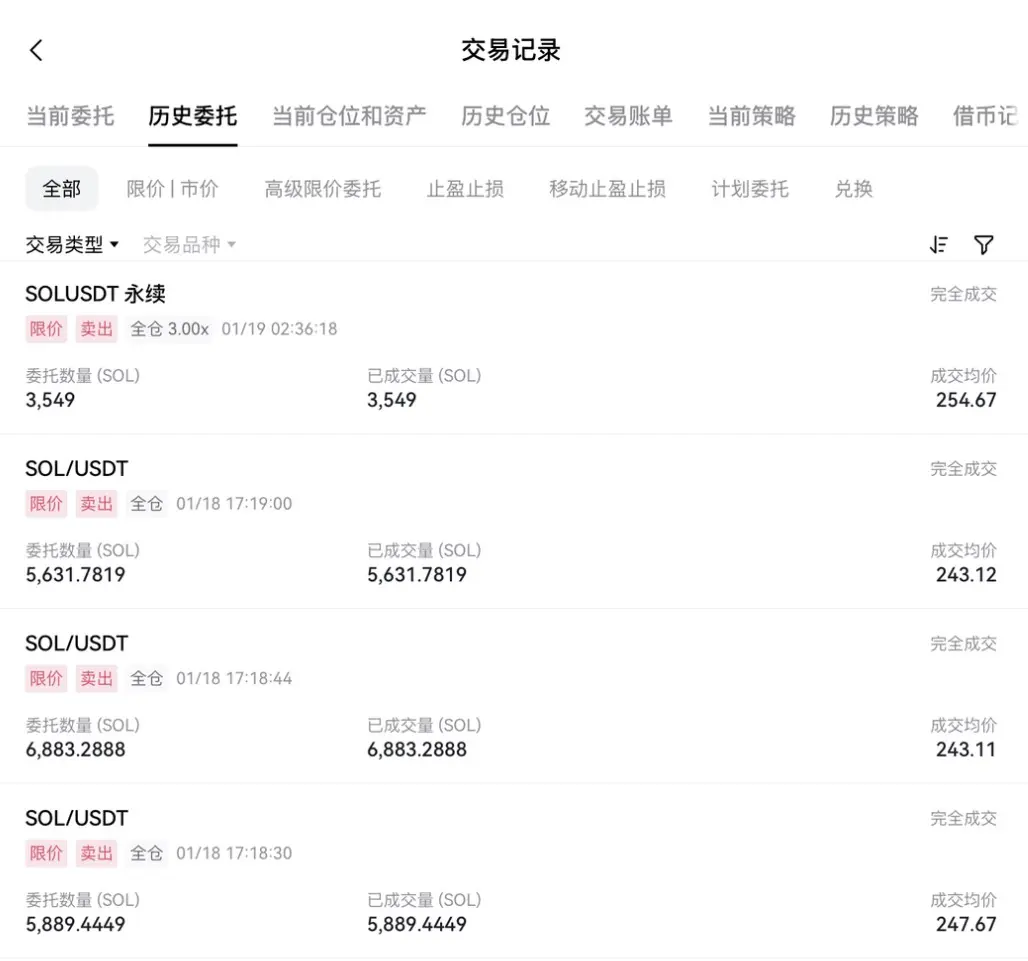
Task: Select the 限价 | 市价 filter
Action: pyautogui.click(x=172, y=189)
